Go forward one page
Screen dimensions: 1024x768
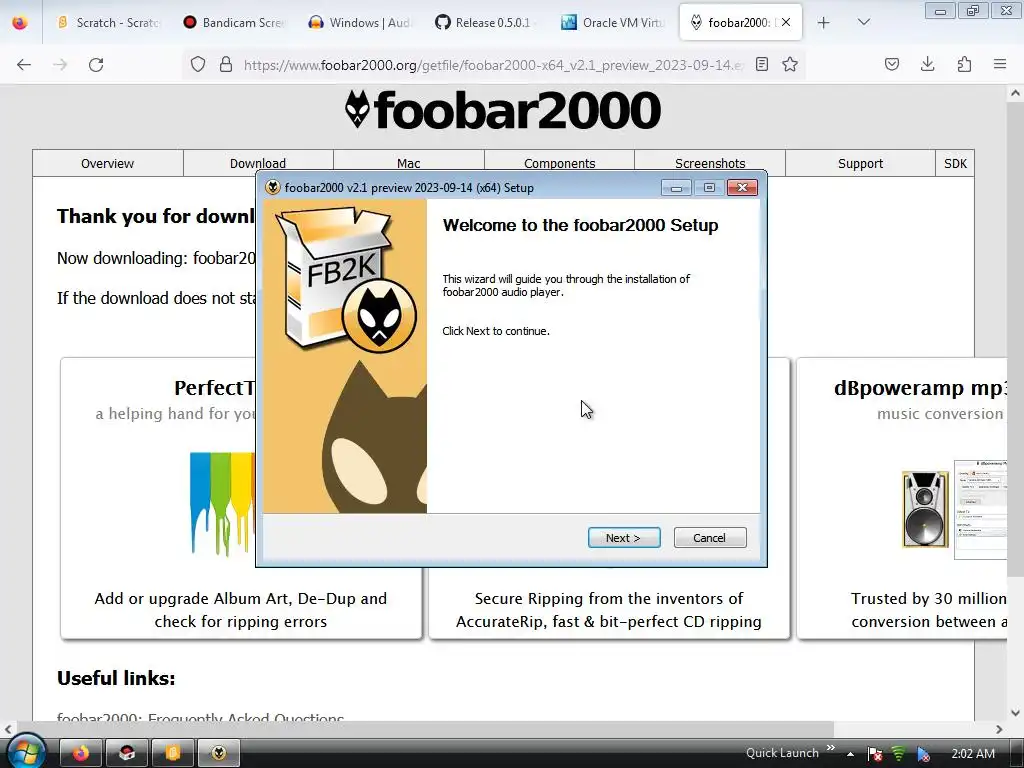[x=60, y=64]
